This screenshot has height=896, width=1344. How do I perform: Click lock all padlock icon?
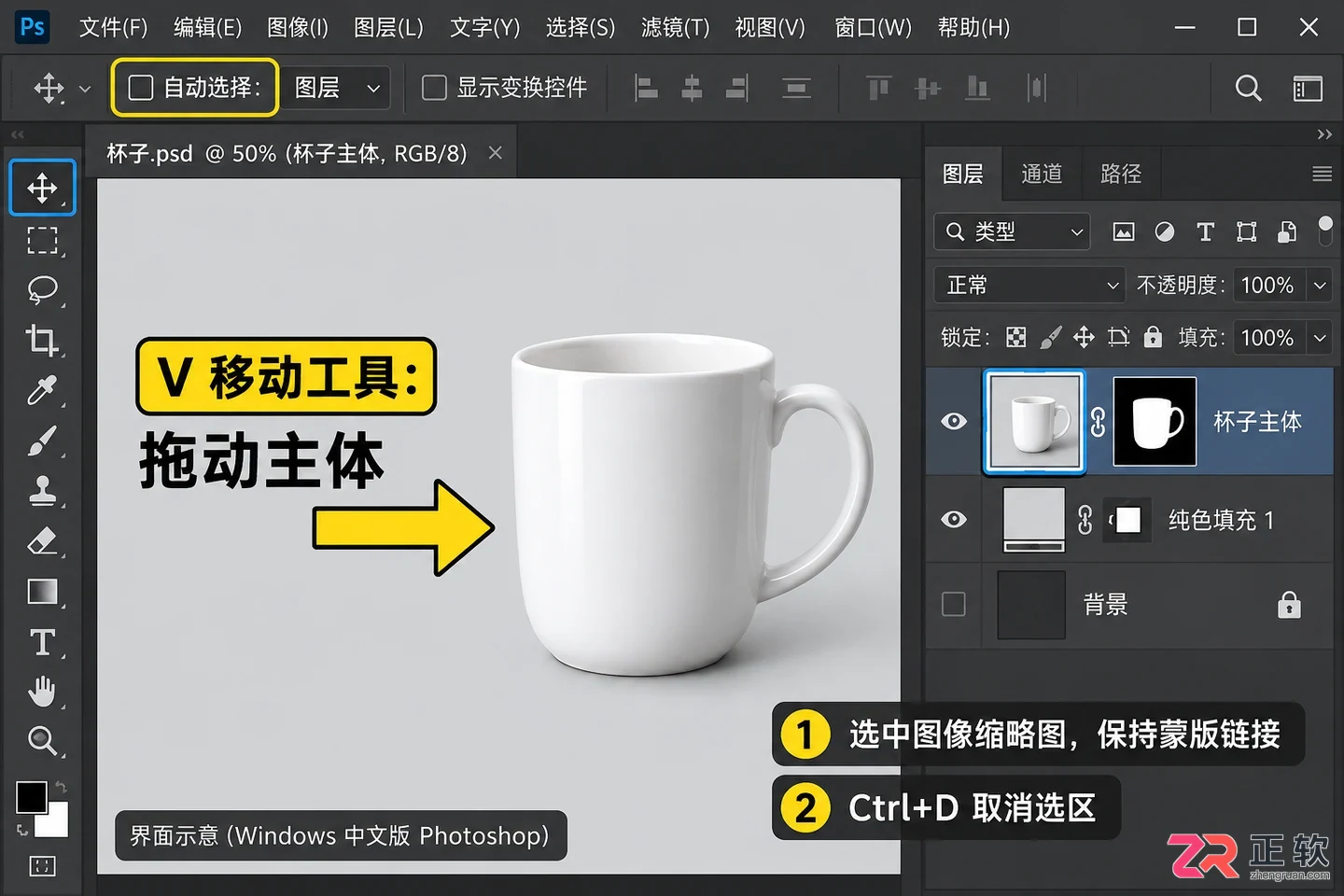pos(1154,336)
